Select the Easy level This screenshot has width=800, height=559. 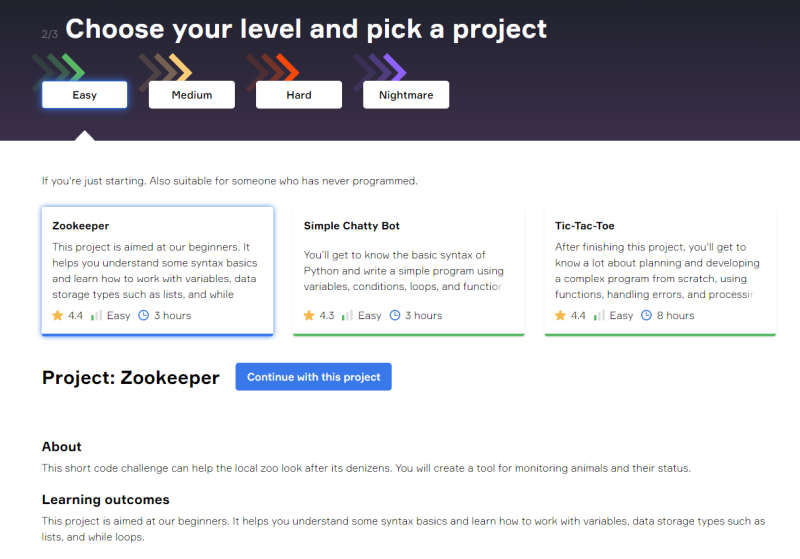[x=85, y=95]
